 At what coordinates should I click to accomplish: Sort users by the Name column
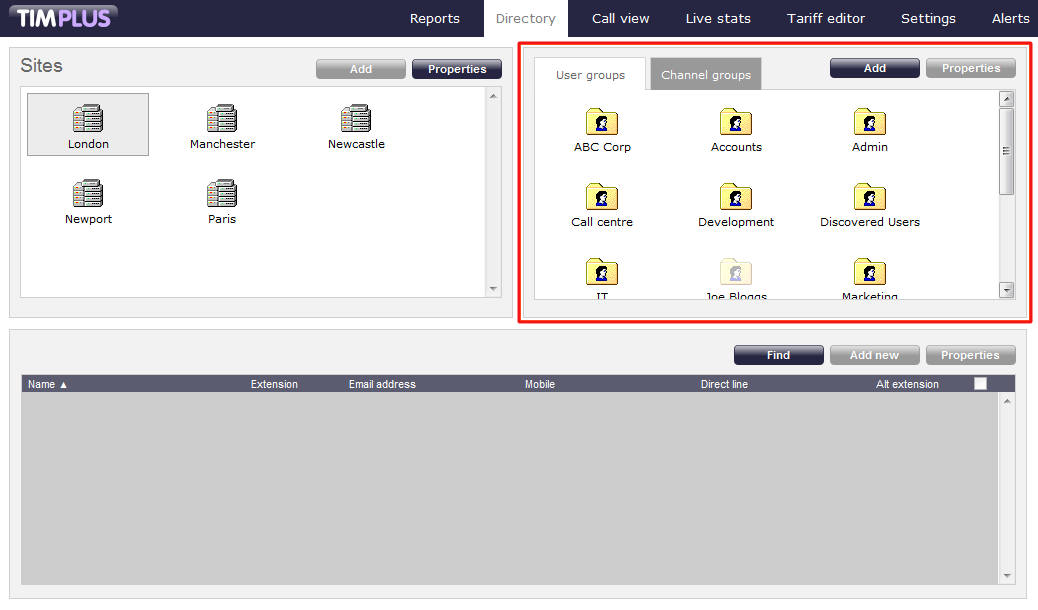click(x=47, y=384)
